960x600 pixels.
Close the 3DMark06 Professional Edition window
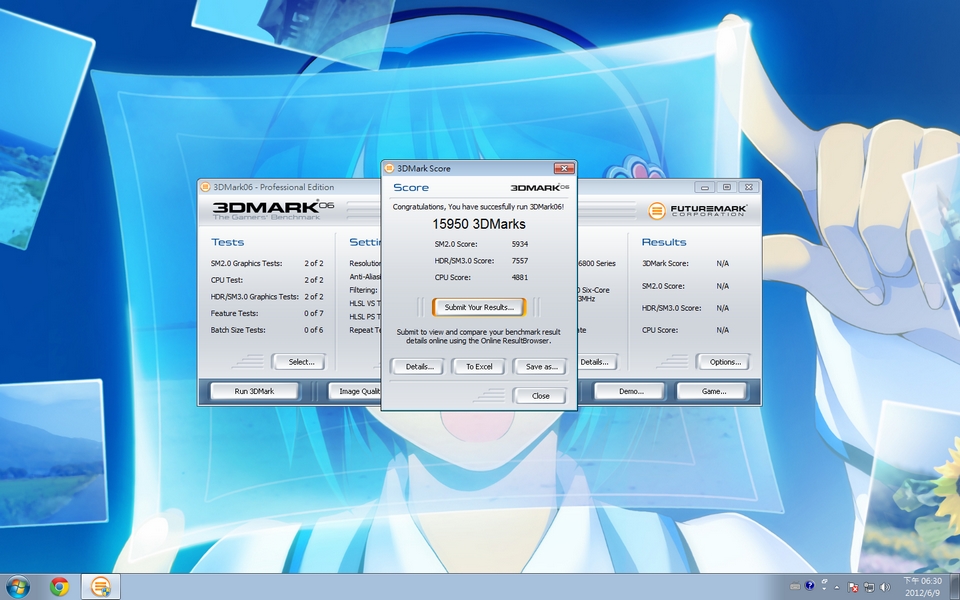coord(749,187)
